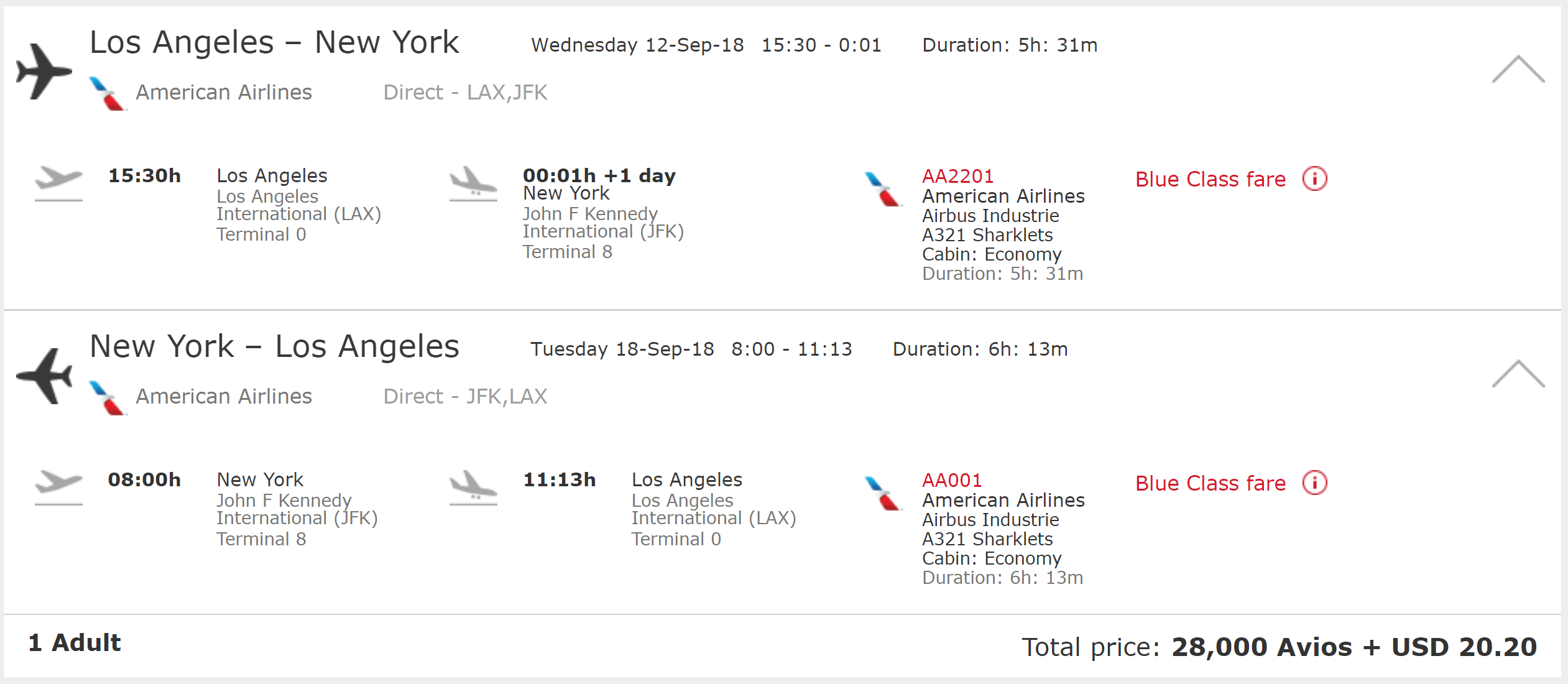Viewport: 1568px width, 684px height.
Task: Click the return flight airplane icon
Action: (x=44, y=376)
